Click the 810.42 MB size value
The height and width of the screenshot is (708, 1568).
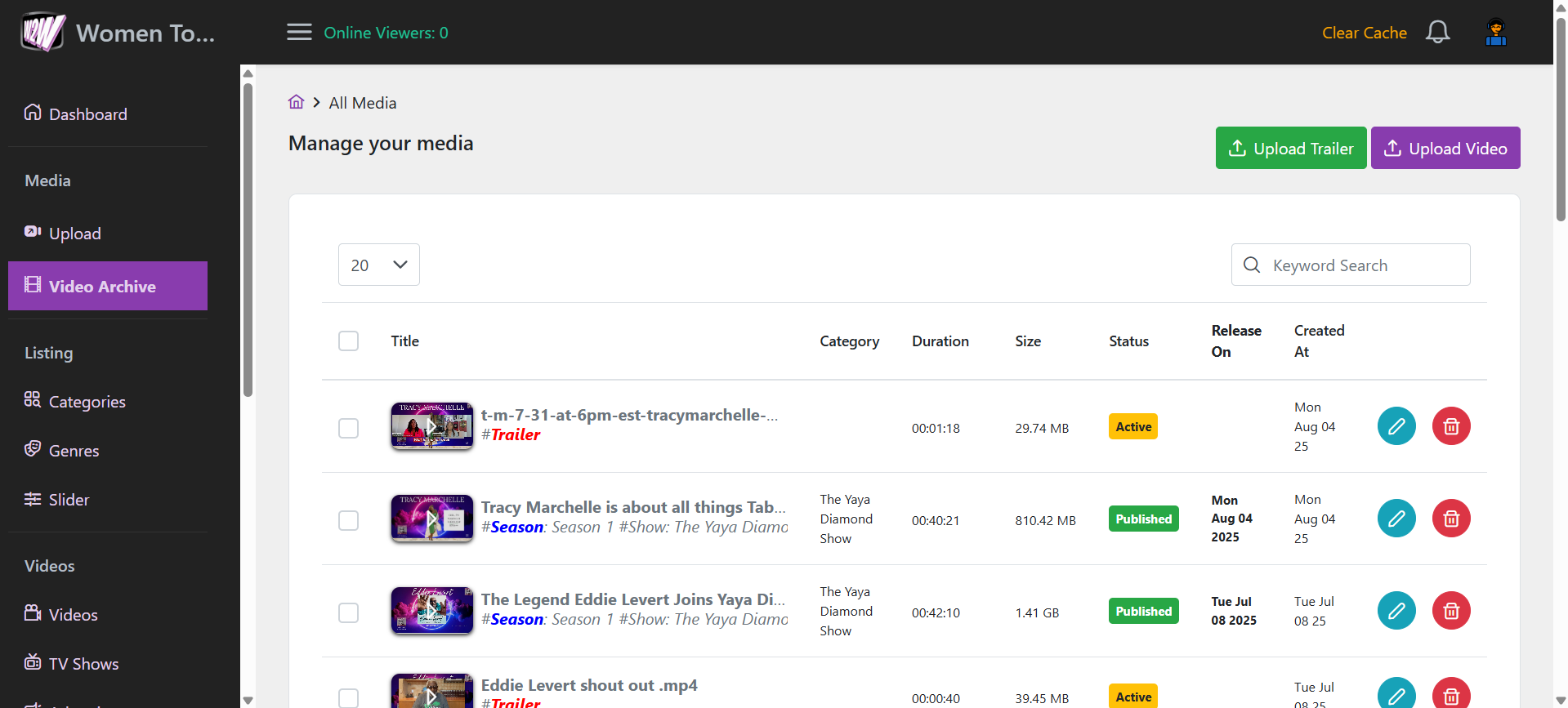click(1045, 520)
